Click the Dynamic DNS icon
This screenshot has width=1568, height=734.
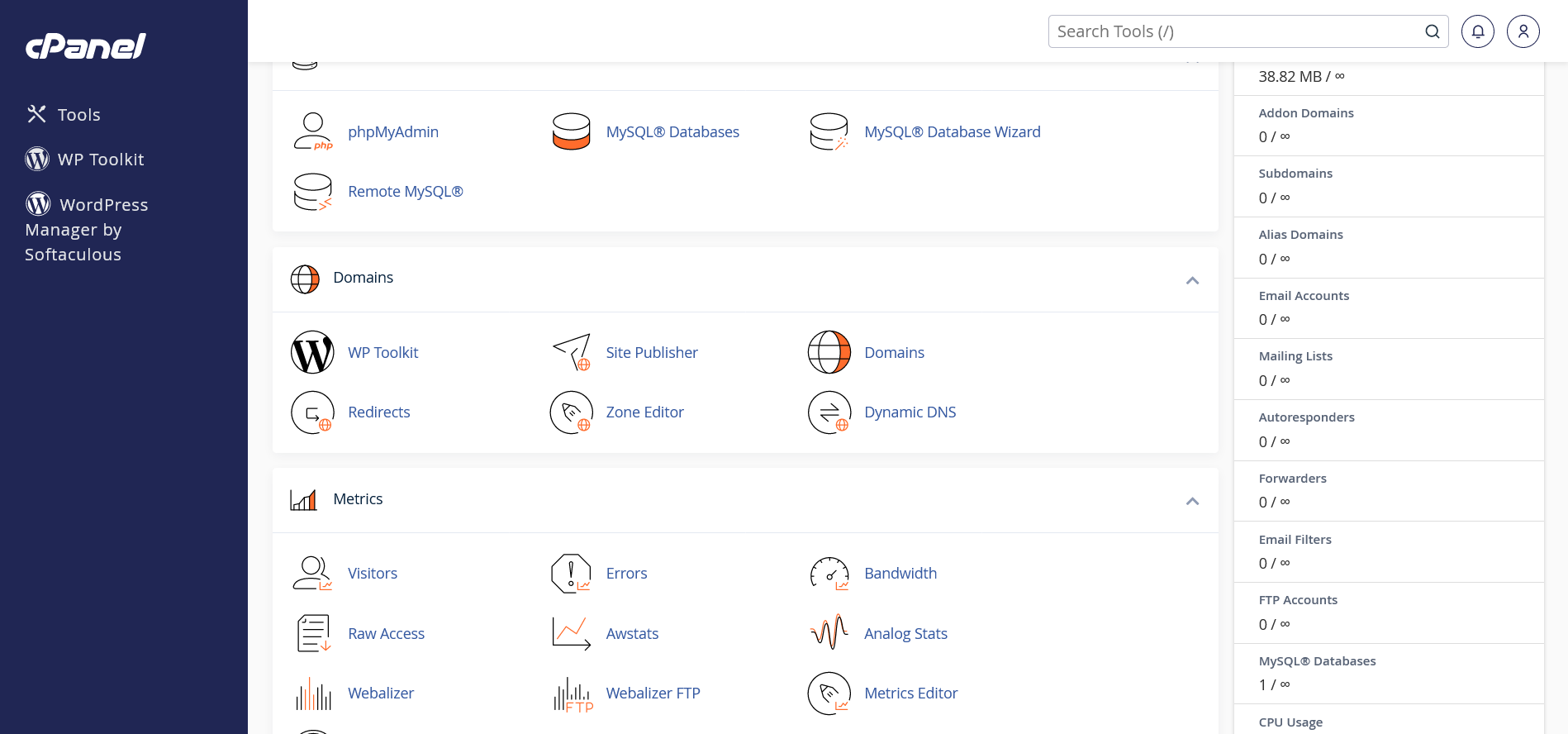click(x=829, y=412)
